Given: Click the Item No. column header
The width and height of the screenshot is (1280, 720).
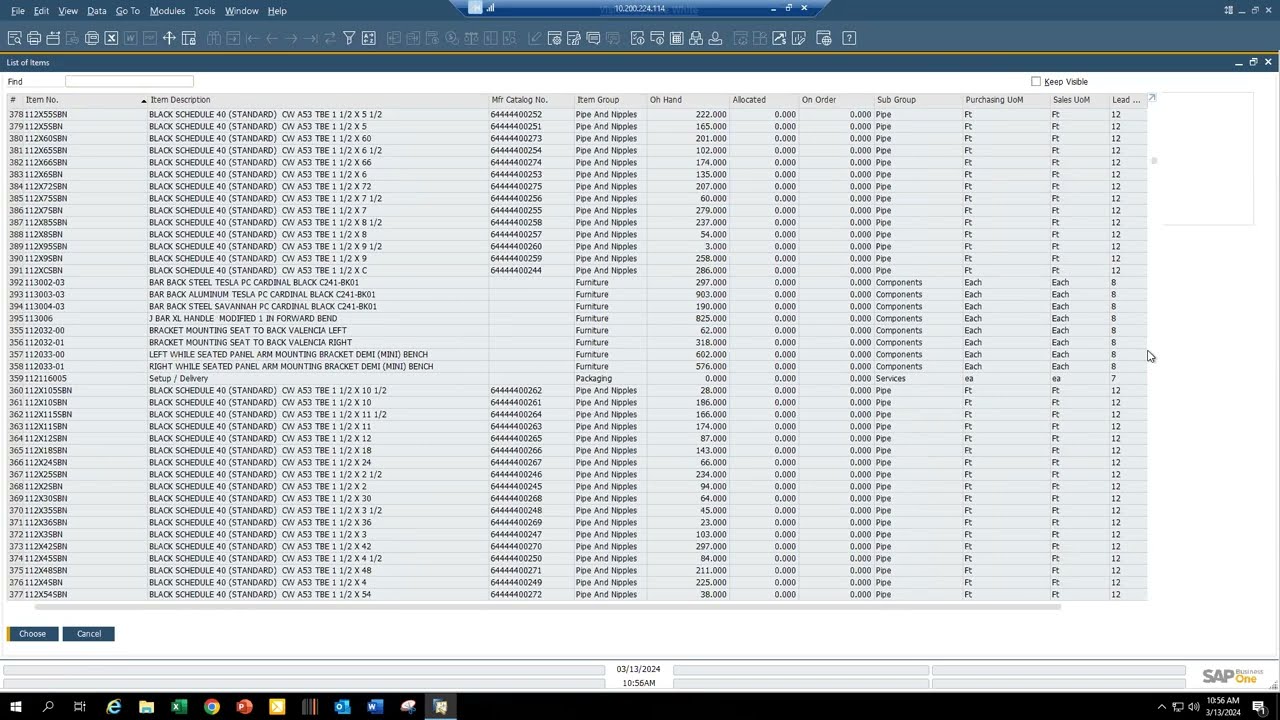Looking at the screenshot, I should coord(42,100).
